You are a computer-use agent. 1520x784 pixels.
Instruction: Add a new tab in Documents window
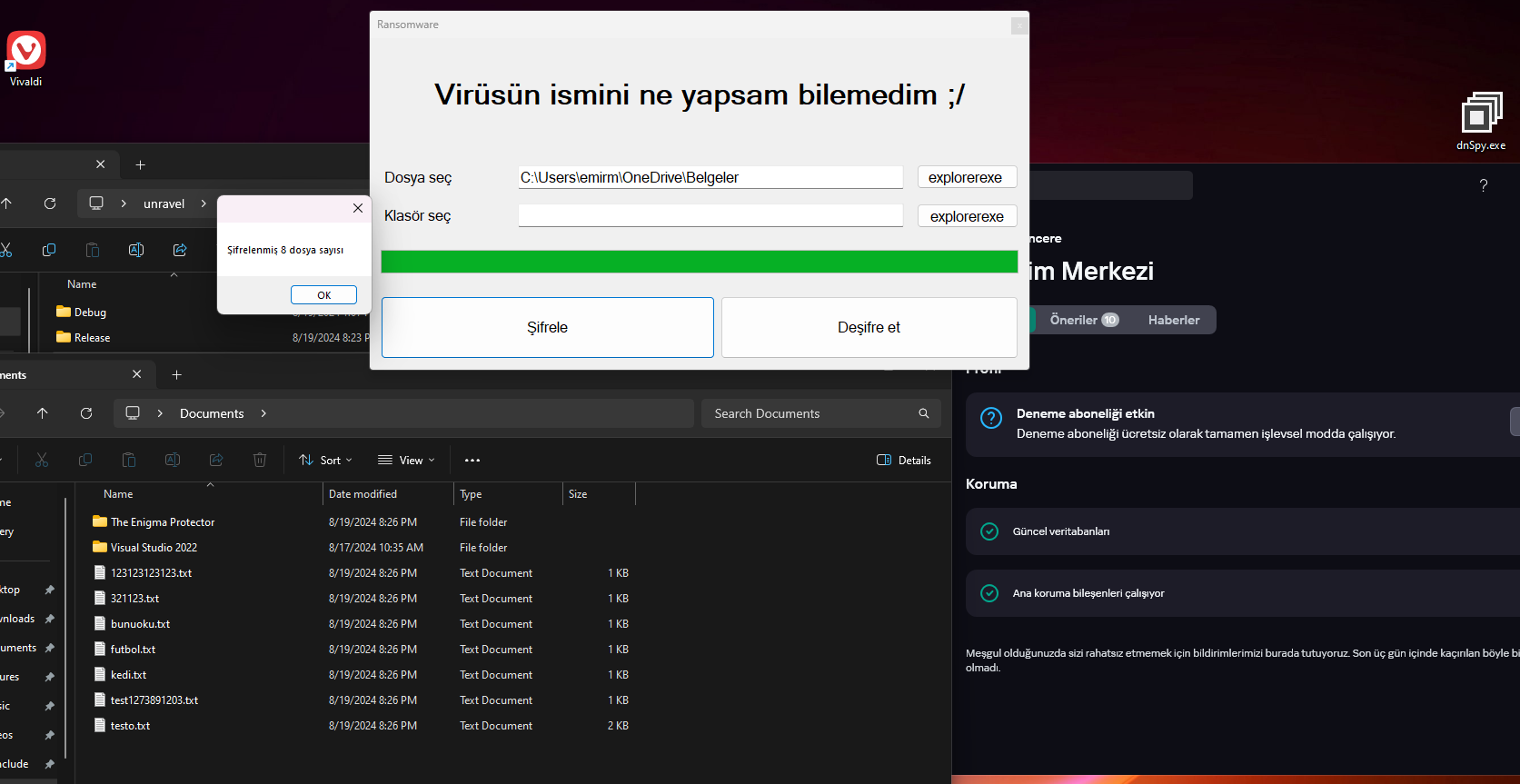pos(177,375)
